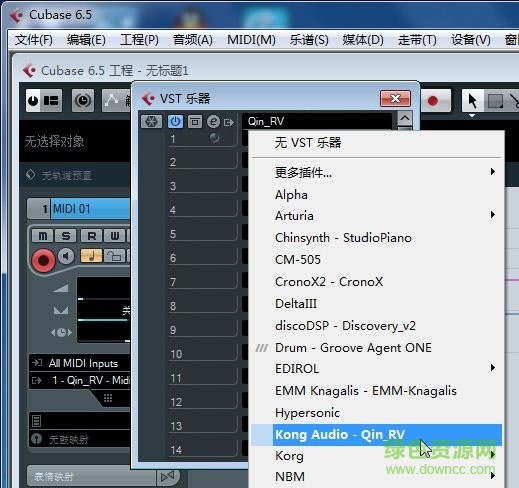Toggle Read automation (R) button
Image resolution: width=519 pixels, height=488 pixels.
[x=92, y=236]
